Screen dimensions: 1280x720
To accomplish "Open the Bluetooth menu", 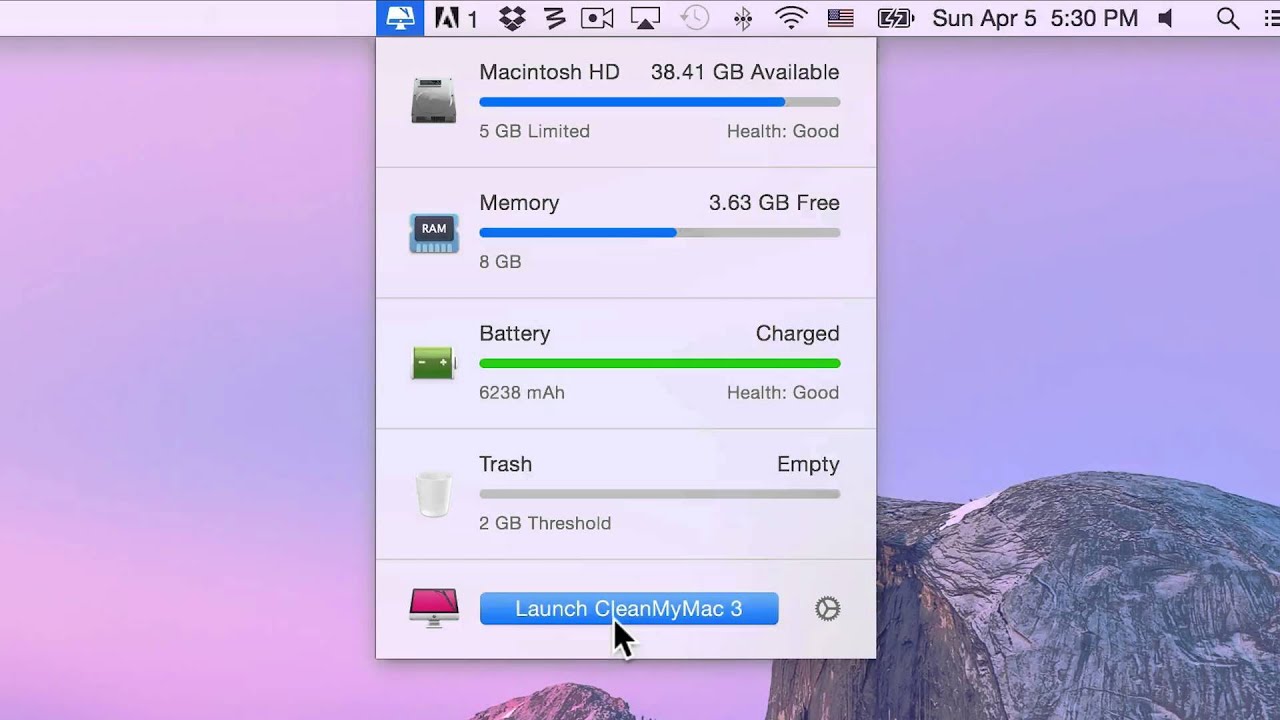I will click(743, 18).
